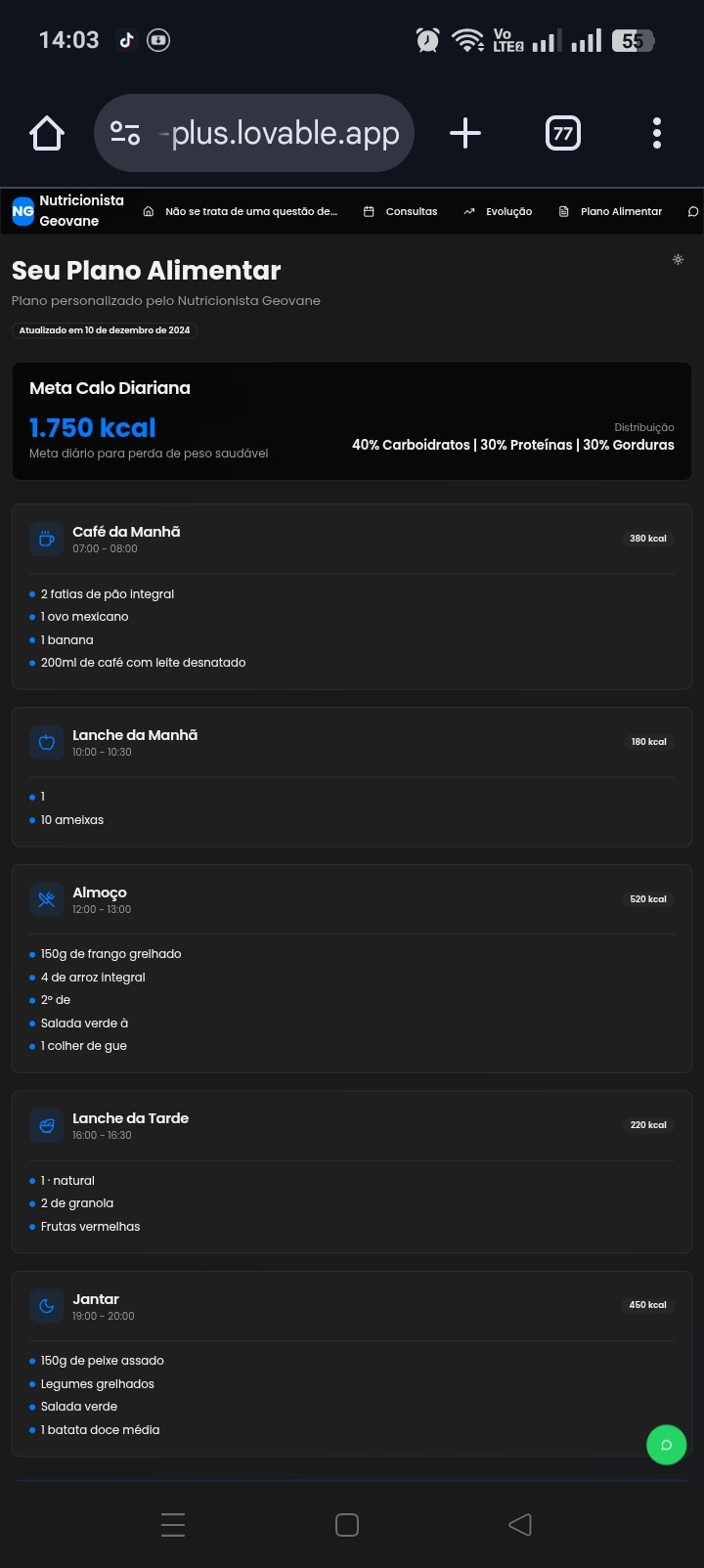Open the green chat floating button
Viewport: 704px width, 1568px height.
click(666, 1445)
